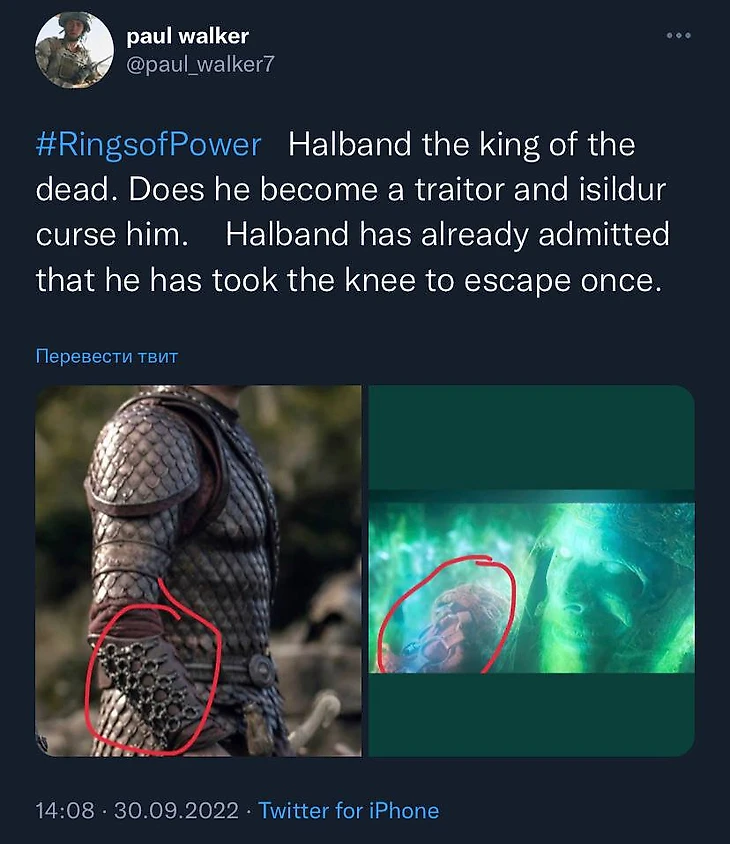Open the three-dot more options menu
The image size is (730, 844).
(x=678, y=36)
